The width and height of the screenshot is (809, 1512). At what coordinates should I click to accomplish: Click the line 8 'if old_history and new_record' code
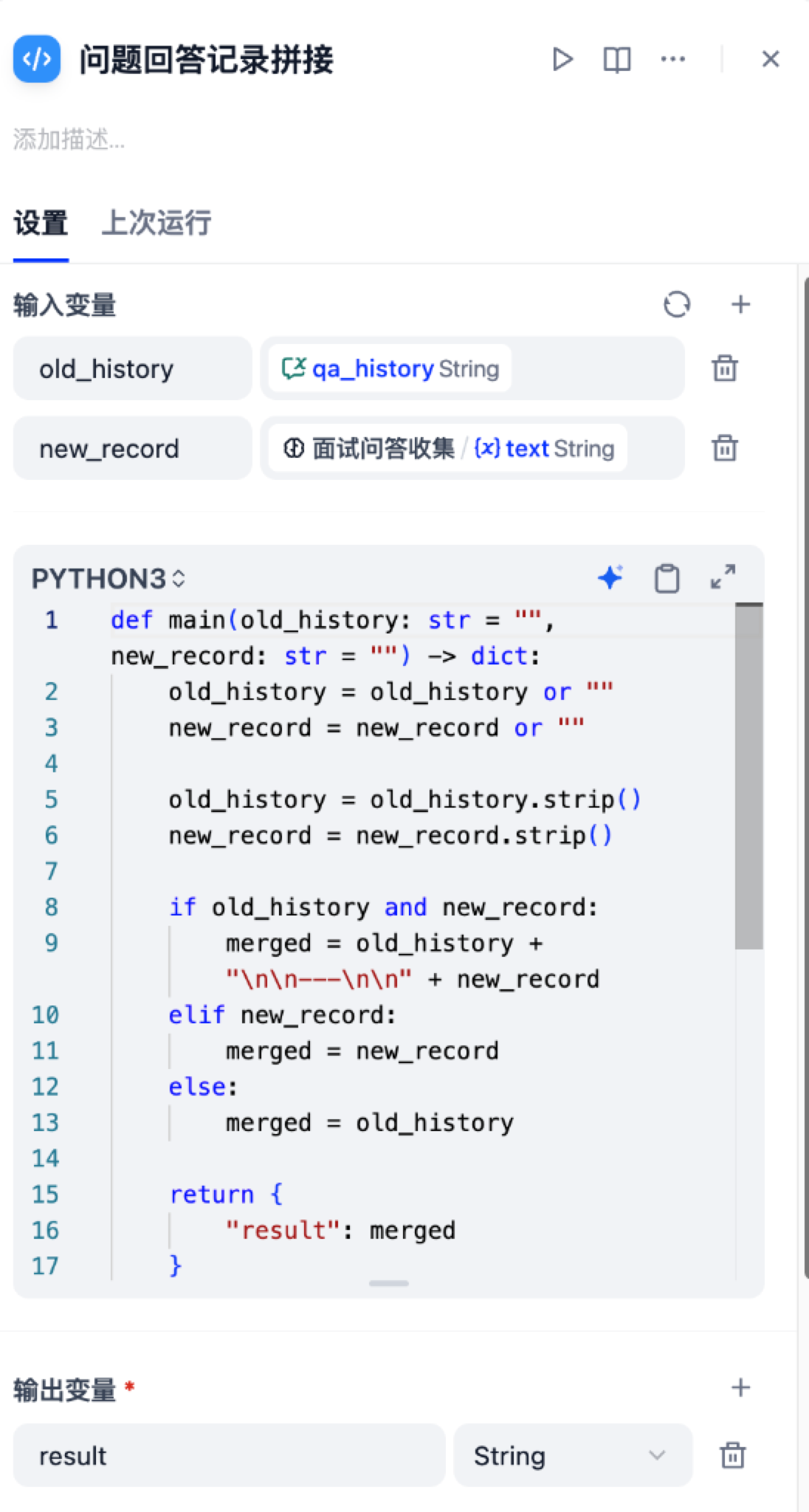click(x=383, y=907)
